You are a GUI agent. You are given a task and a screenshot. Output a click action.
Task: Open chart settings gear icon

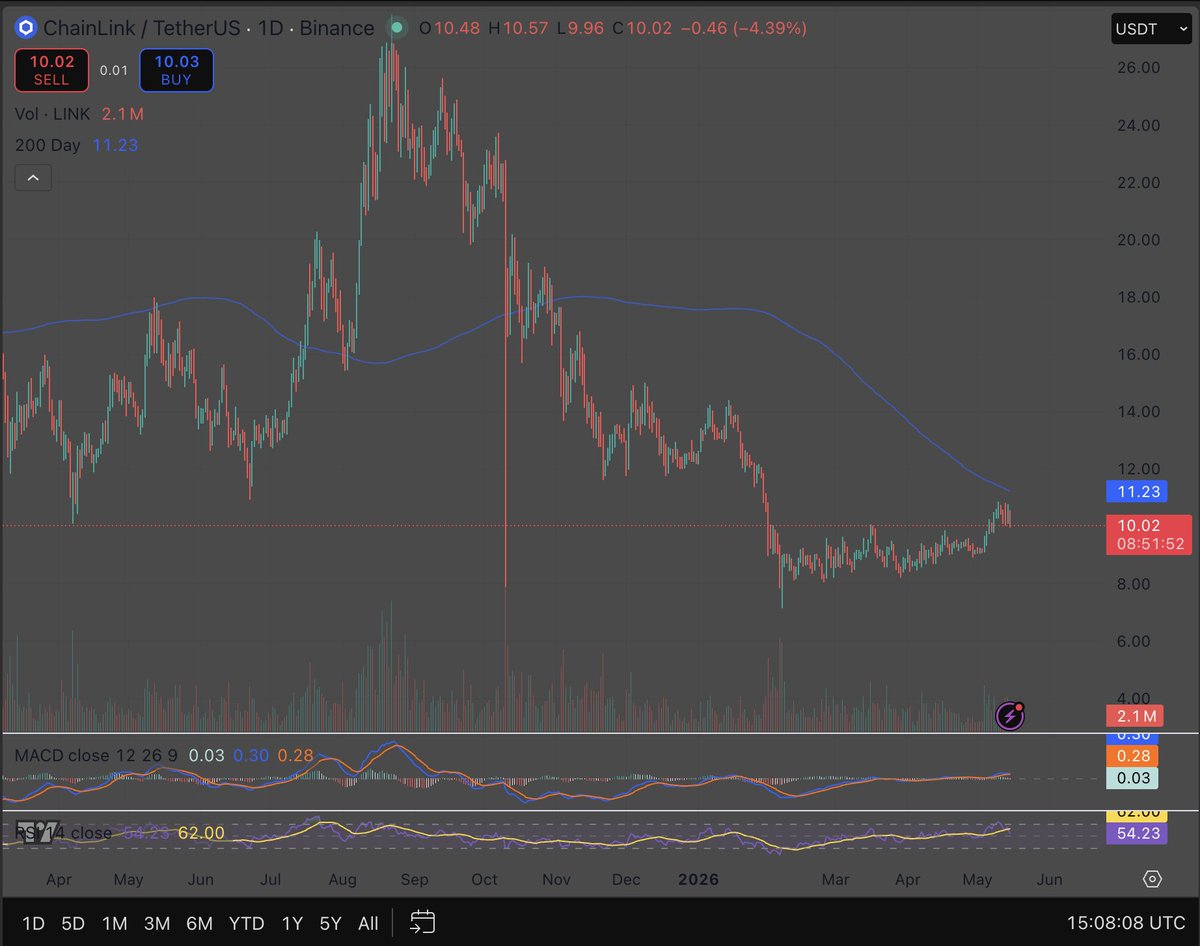point(1152,879)
